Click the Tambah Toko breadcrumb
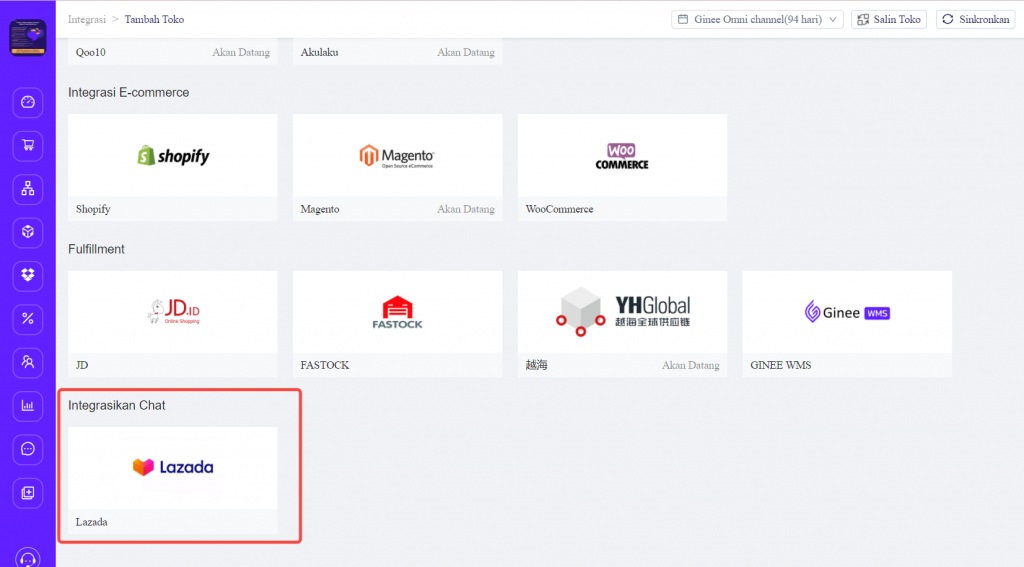Viewport: 1024px width, 567px height. (154, 20)
